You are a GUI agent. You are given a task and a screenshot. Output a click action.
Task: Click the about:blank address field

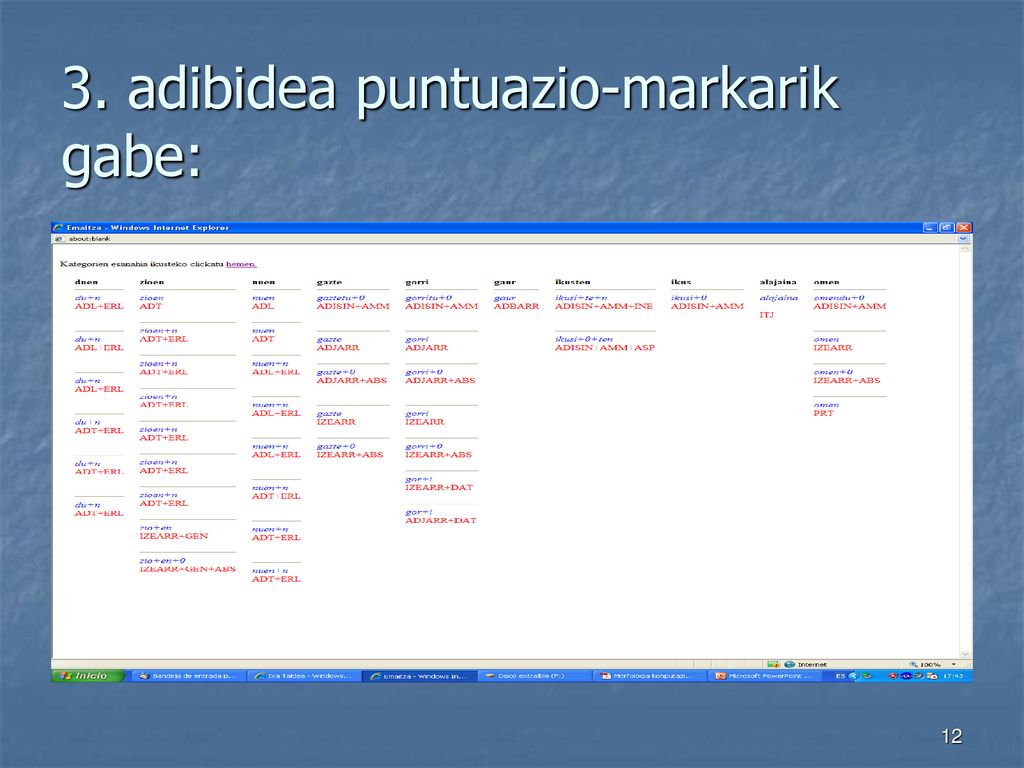(x=506, y=239)
